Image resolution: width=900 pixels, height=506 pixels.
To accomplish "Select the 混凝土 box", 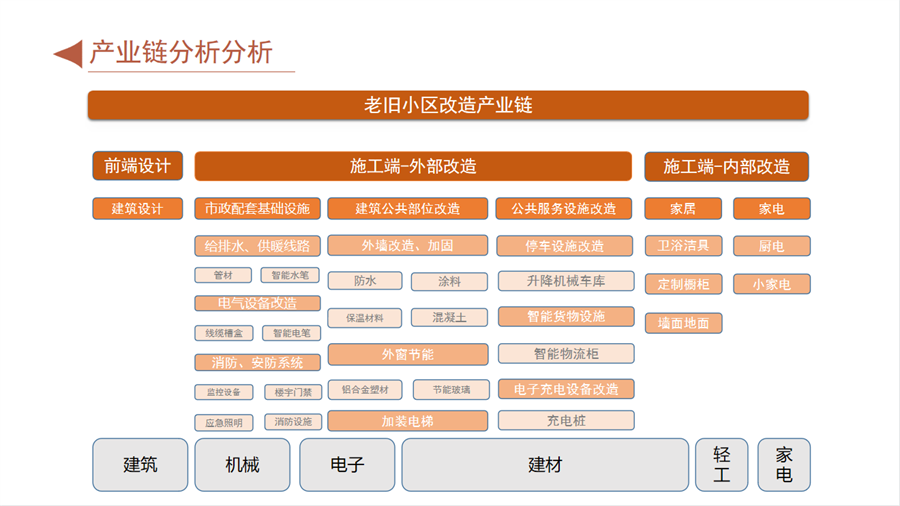I will tap(449, 317).
